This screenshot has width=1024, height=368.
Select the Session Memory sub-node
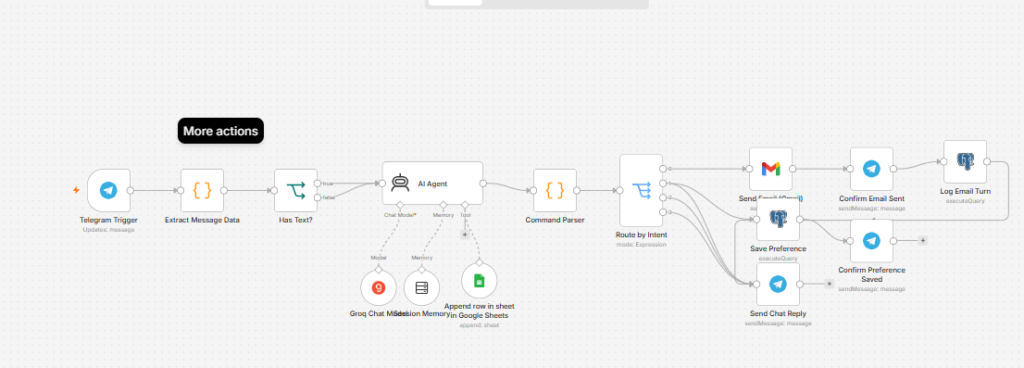[421, 288]
